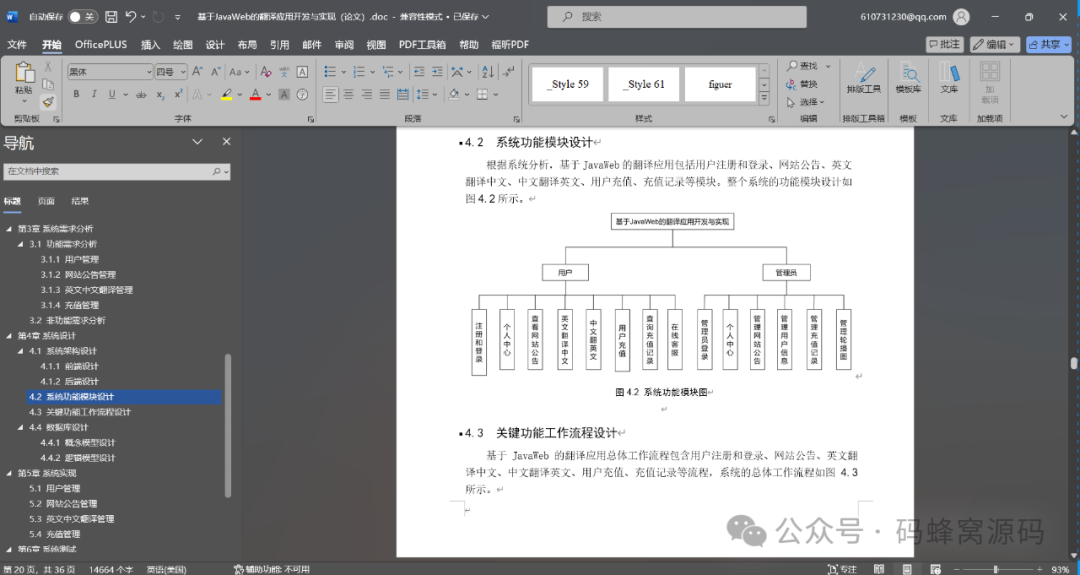1080x575 pixels.
Task: Click the Paste (粘贴) clipboard icon
Action: point(23,73)
